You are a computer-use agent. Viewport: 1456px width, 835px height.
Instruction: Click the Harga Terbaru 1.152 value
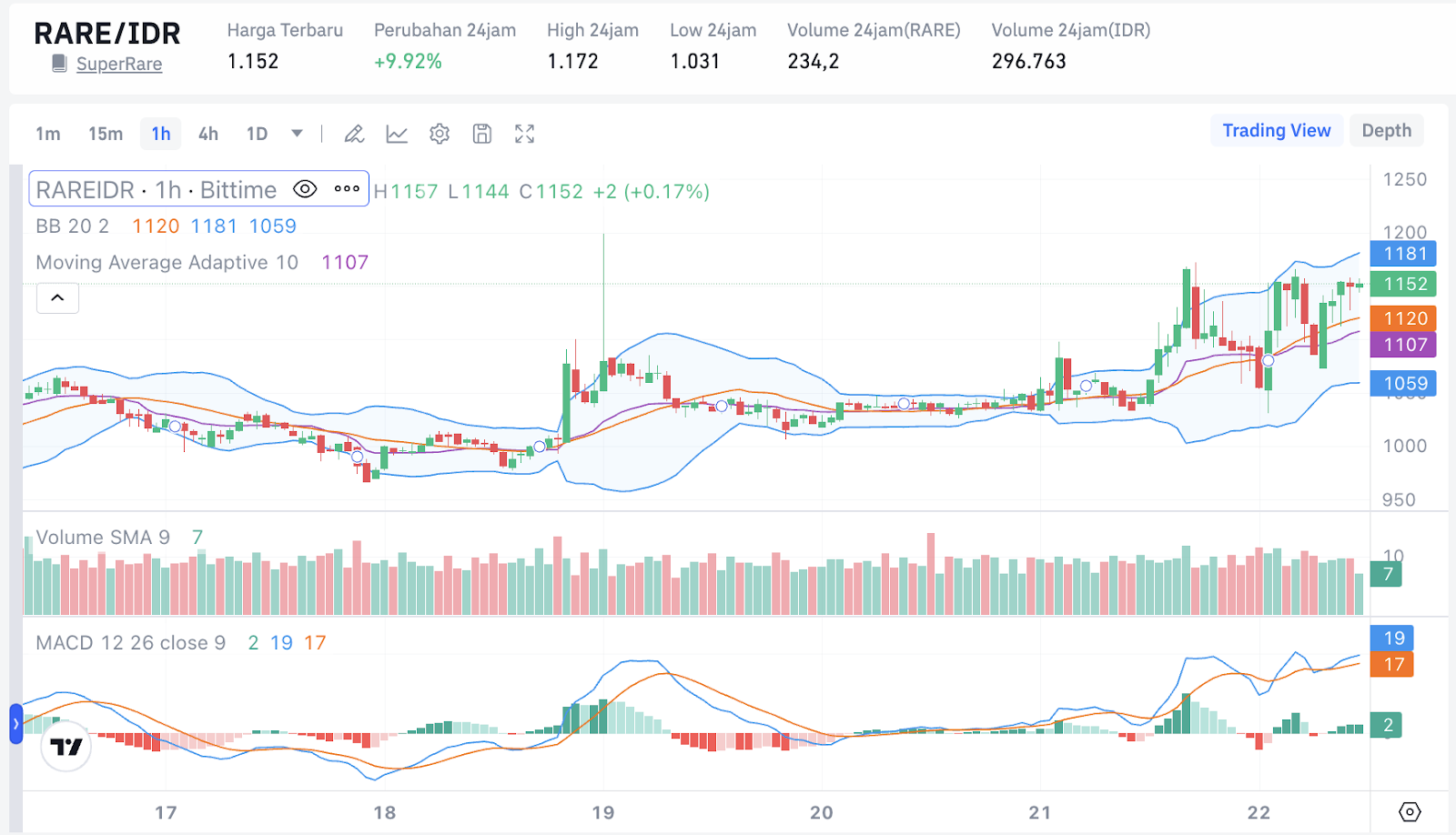pyautogui.click(x=253, y=61)
